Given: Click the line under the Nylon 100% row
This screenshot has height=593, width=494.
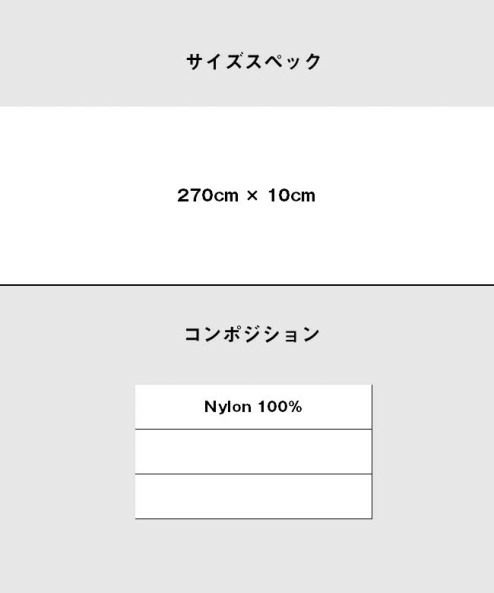Looking at the screenshot, I should click(253, 429).
